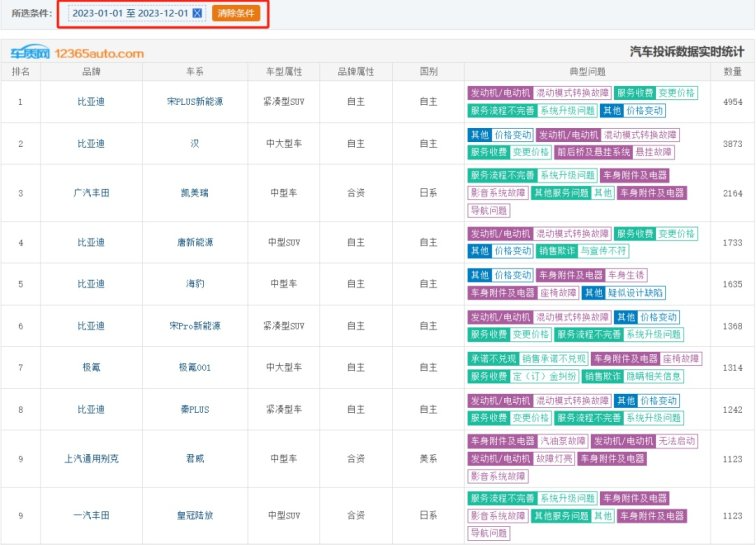
Task: Click the 疑似设计缺陷 tag
Action: [635, 292]
